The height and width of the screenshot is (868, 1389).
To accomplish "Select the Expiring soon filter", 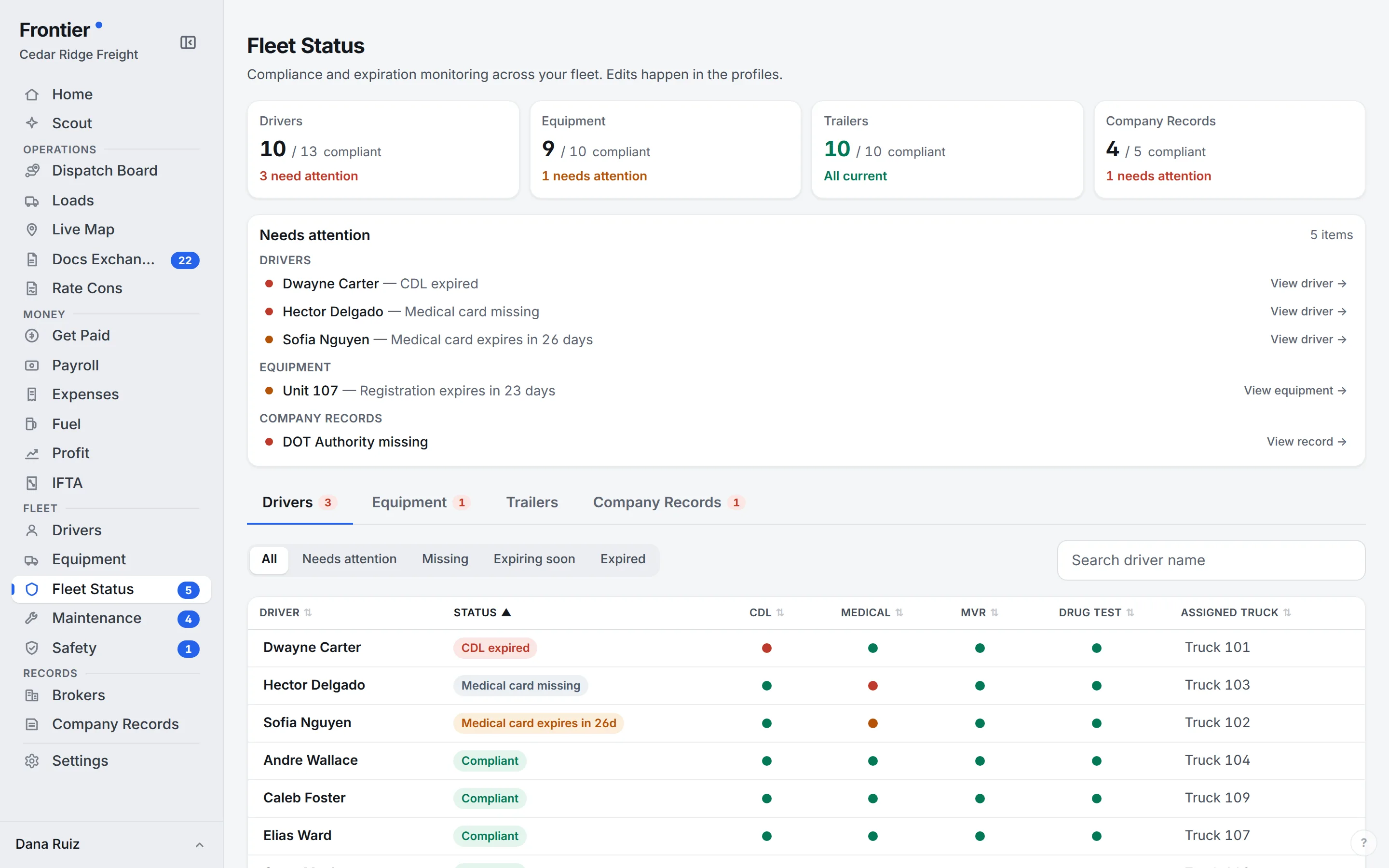I will tap(534, 559).
